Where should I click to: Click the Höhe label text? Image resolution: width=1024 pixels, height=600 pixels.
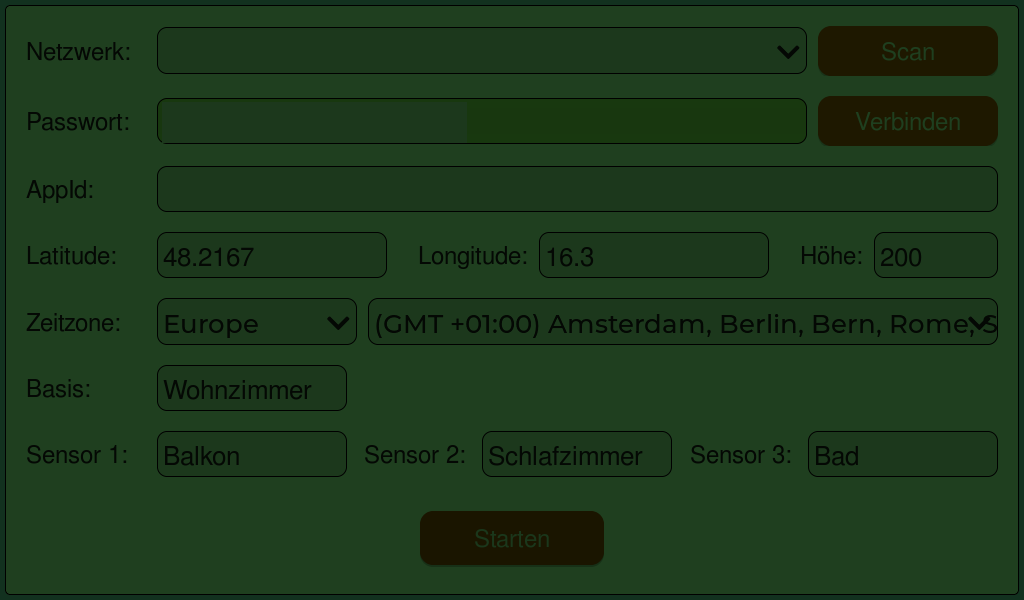click(831, 256)
